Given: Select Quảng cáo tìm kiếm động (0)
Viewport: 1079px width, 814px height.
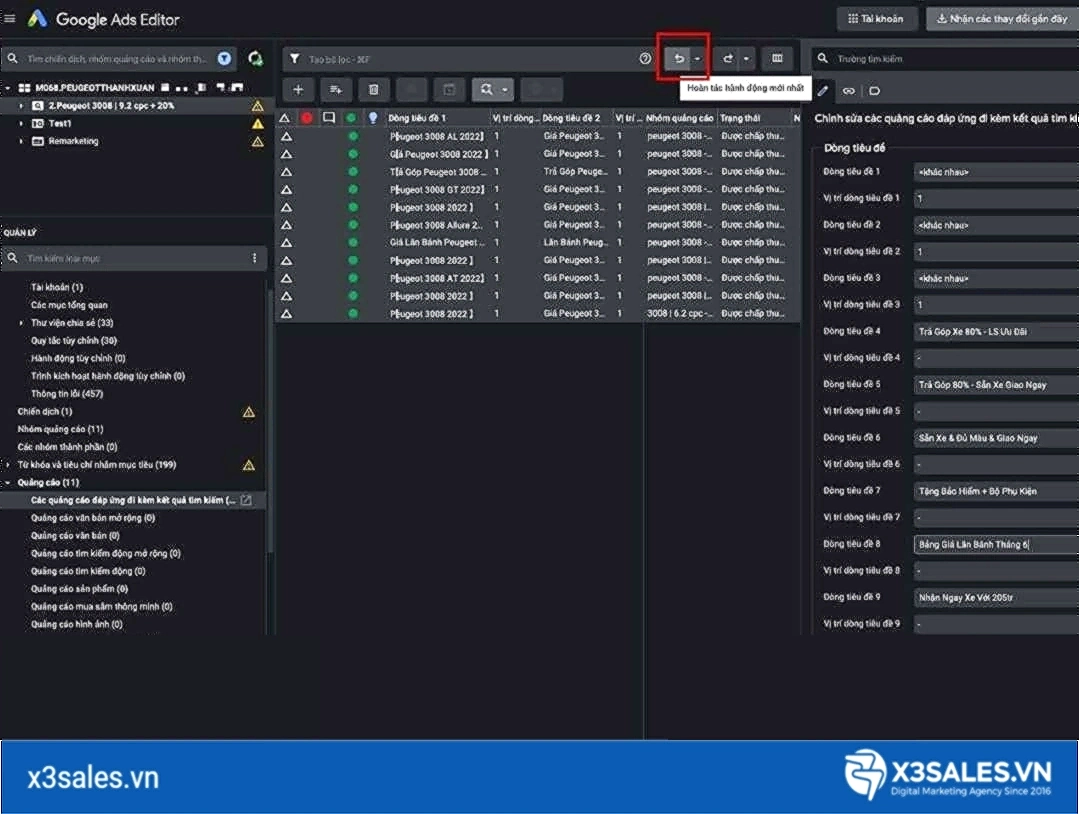Looking at the screenshot, I should (88, 571).
